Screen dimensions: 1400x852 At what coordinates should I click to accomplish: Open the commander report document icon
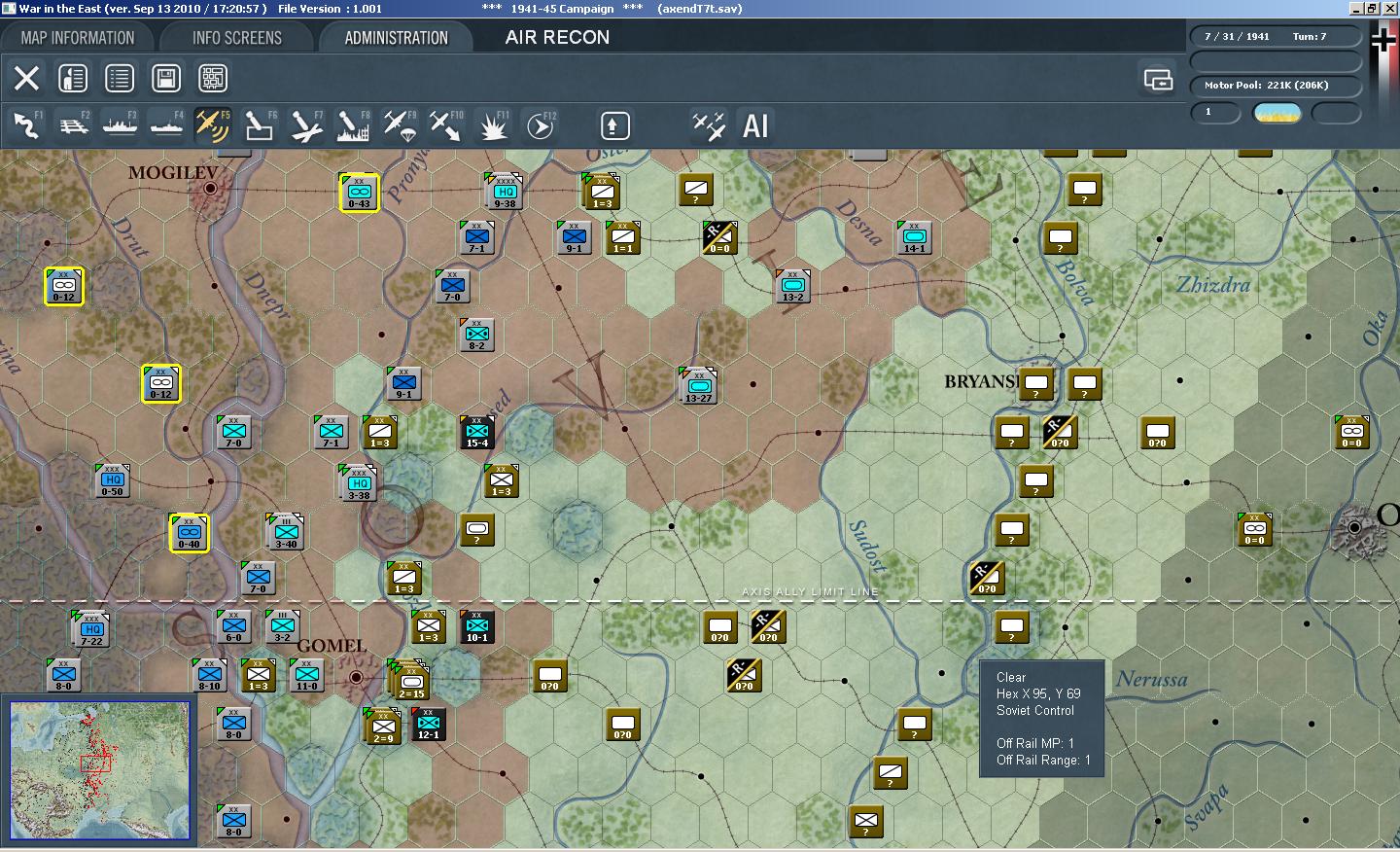coord(73,78)
